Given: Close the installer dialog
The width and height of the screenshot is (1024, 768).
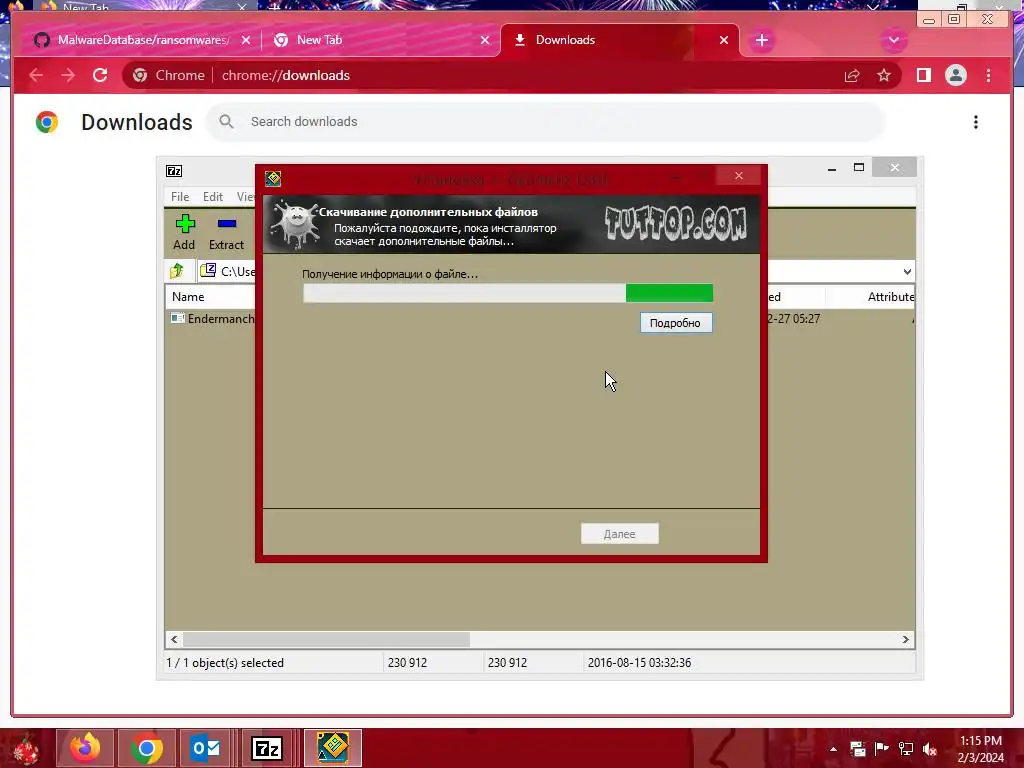Looking at the screenshot, I should (739, 176).
